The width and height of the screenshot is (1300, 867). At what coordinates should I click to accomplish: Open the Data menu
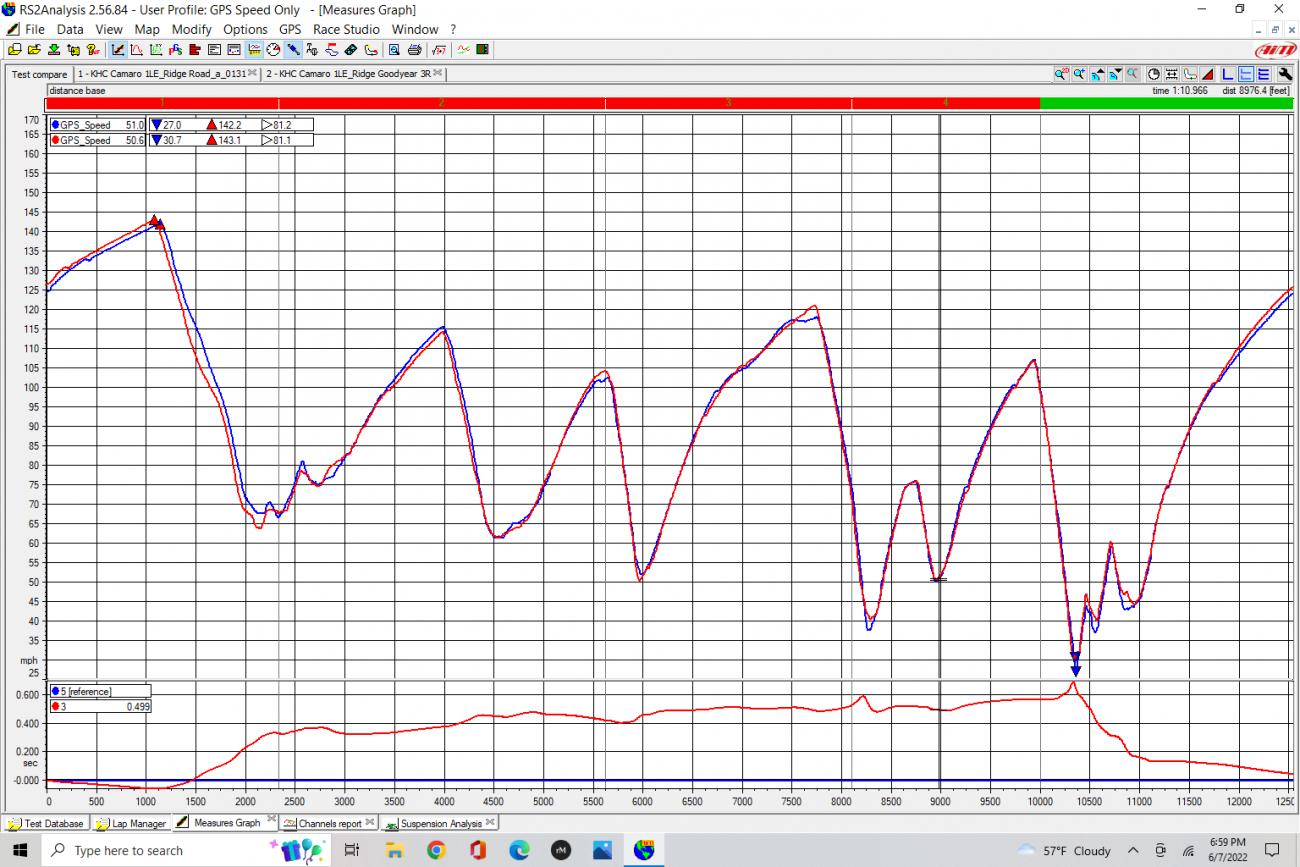(70, 29)
